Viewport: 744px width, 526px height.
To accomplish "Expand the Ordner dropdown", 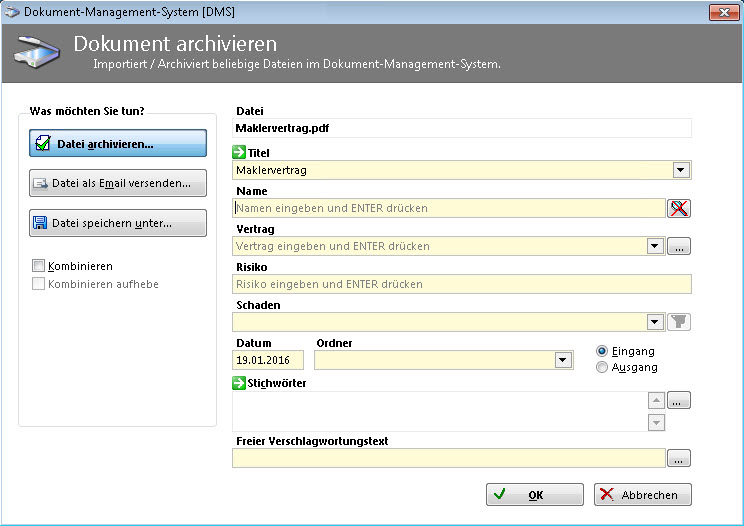I will coord(561,360).
